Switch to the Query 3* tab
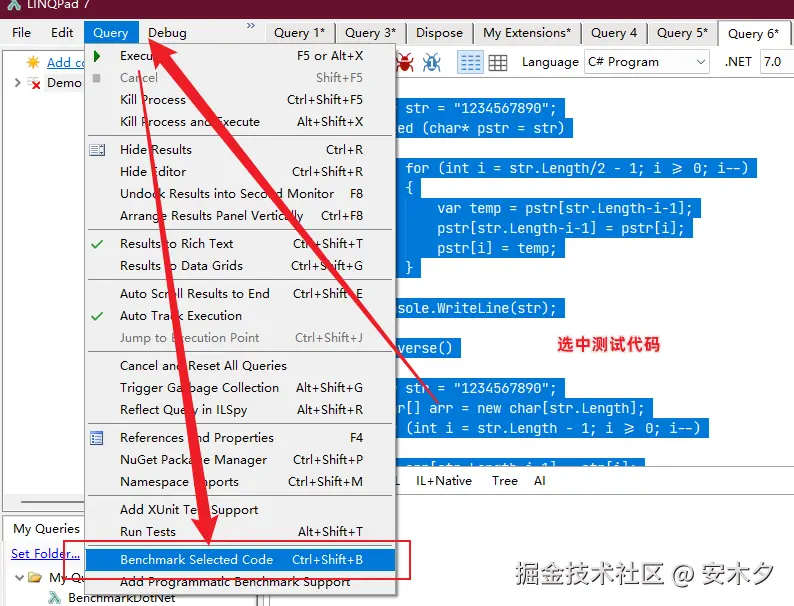This screenshot has width=794, height=606. click(x=370, y=33)
